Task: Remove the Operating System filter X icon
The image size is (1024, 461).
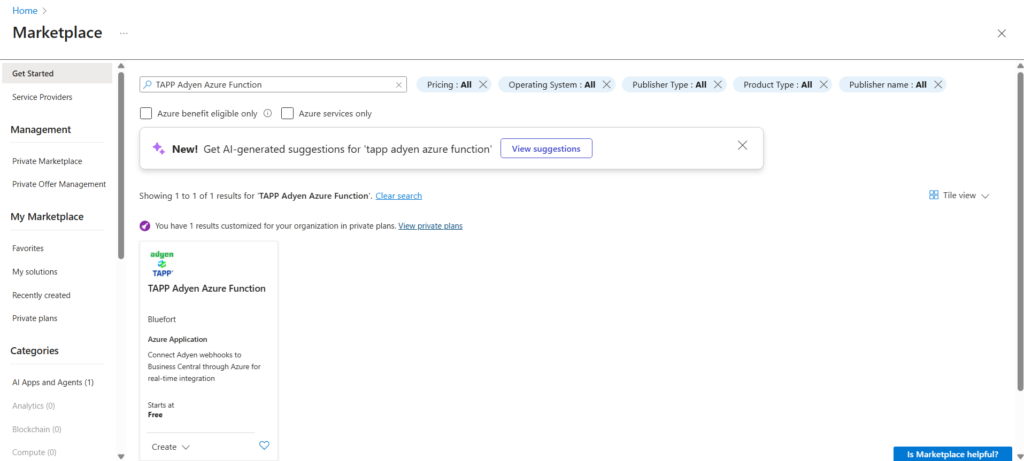Action: click(607, 85)
